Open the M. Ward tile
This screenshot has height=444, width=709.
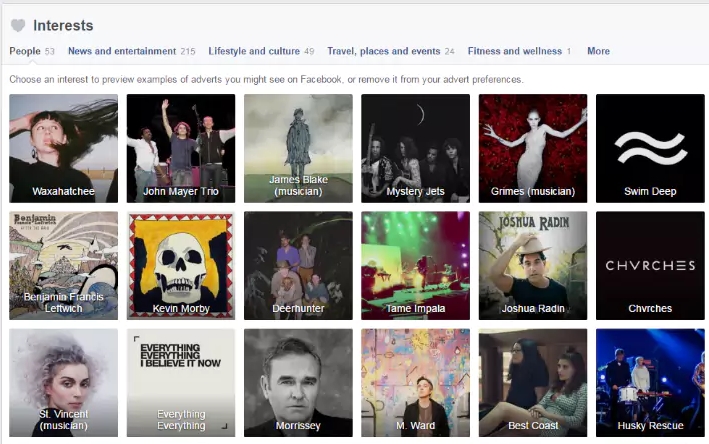pyautogui.click(x=416, y=383)
